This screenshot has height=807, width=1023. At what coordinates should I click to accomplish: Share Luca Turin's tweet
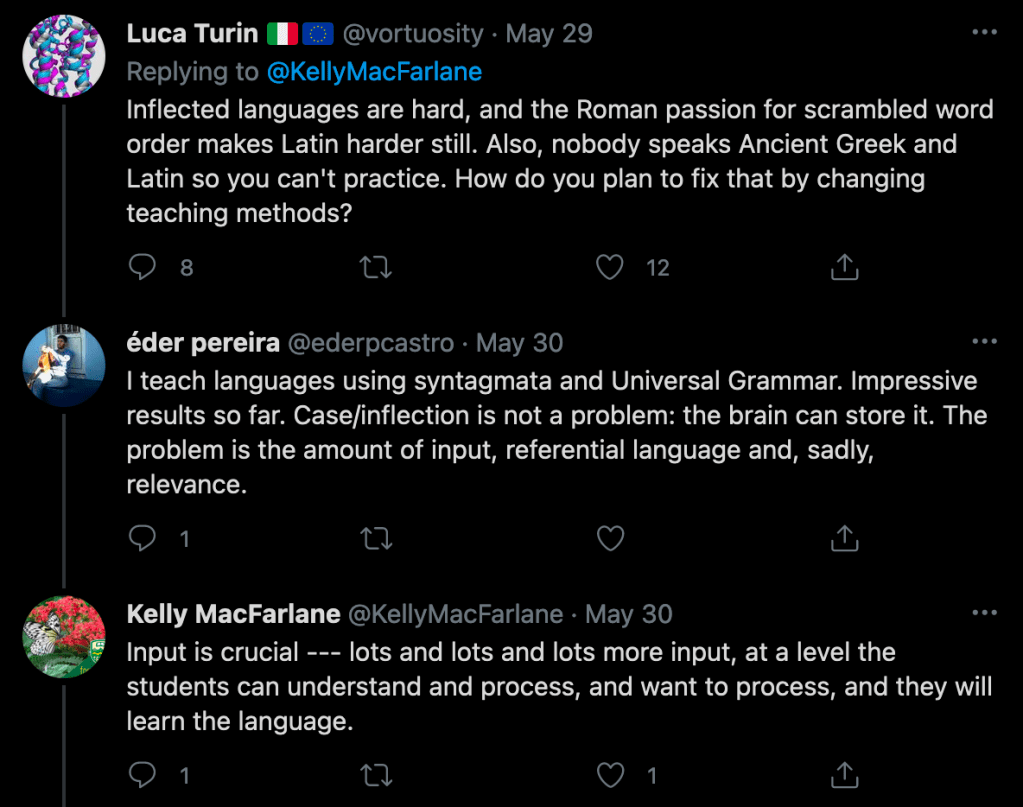pyautogui.click(x=844, y=267)
